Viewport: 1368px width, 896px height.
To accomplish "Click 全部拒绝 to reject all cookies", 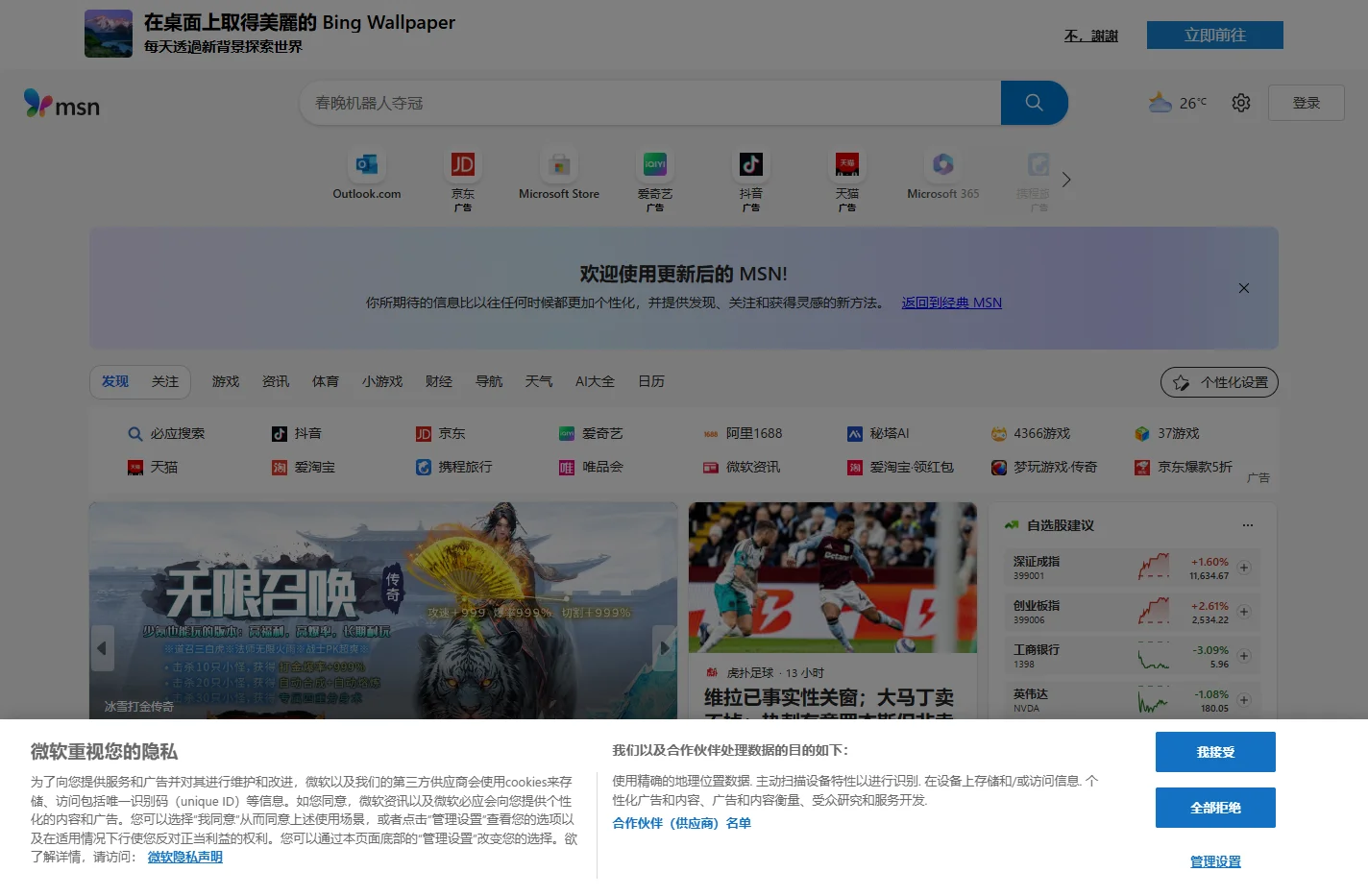I will coord(1215,808).
